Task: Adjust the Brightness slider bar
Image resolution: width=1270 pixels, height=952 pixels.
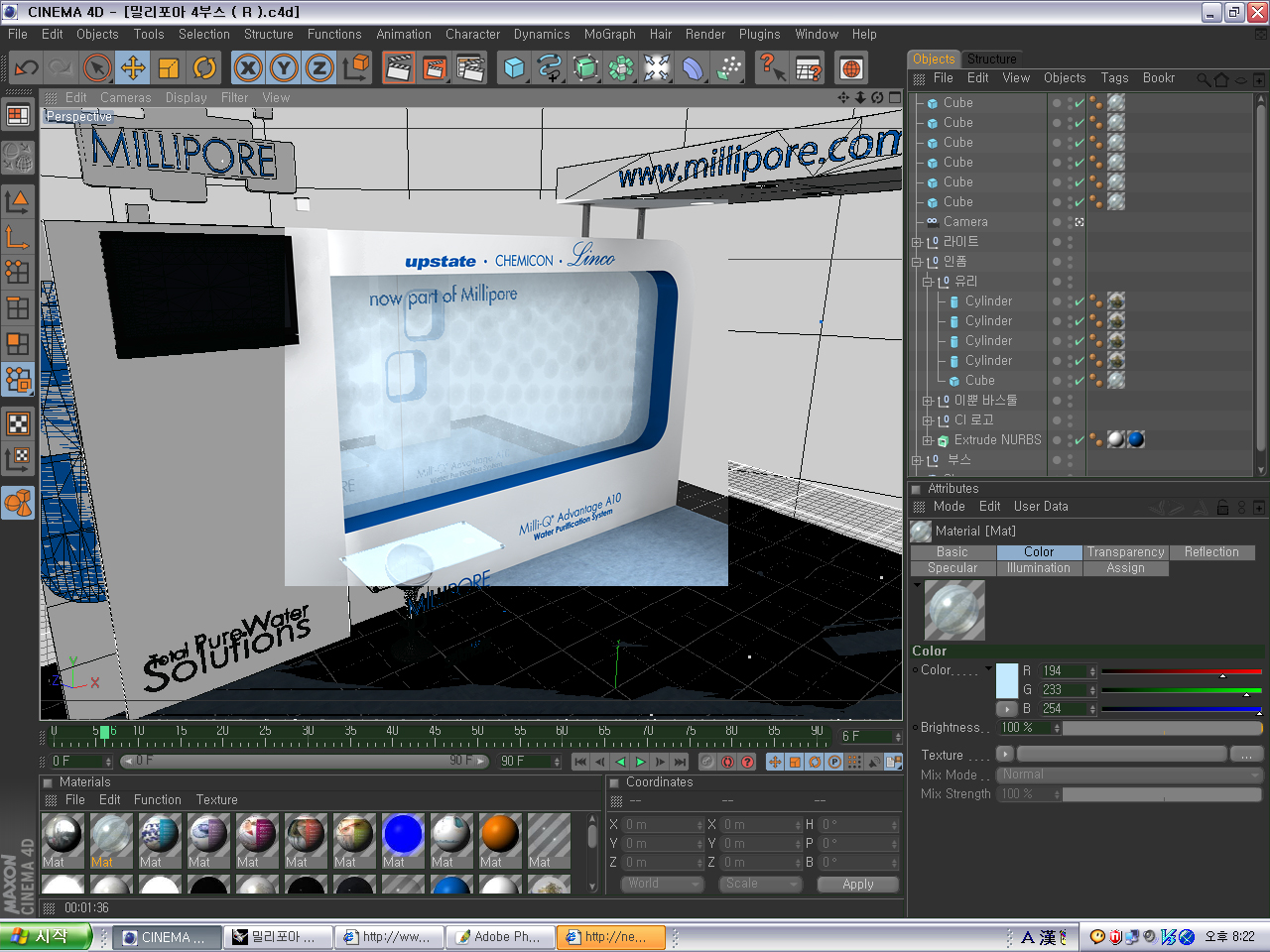Action: (1163, 728)
